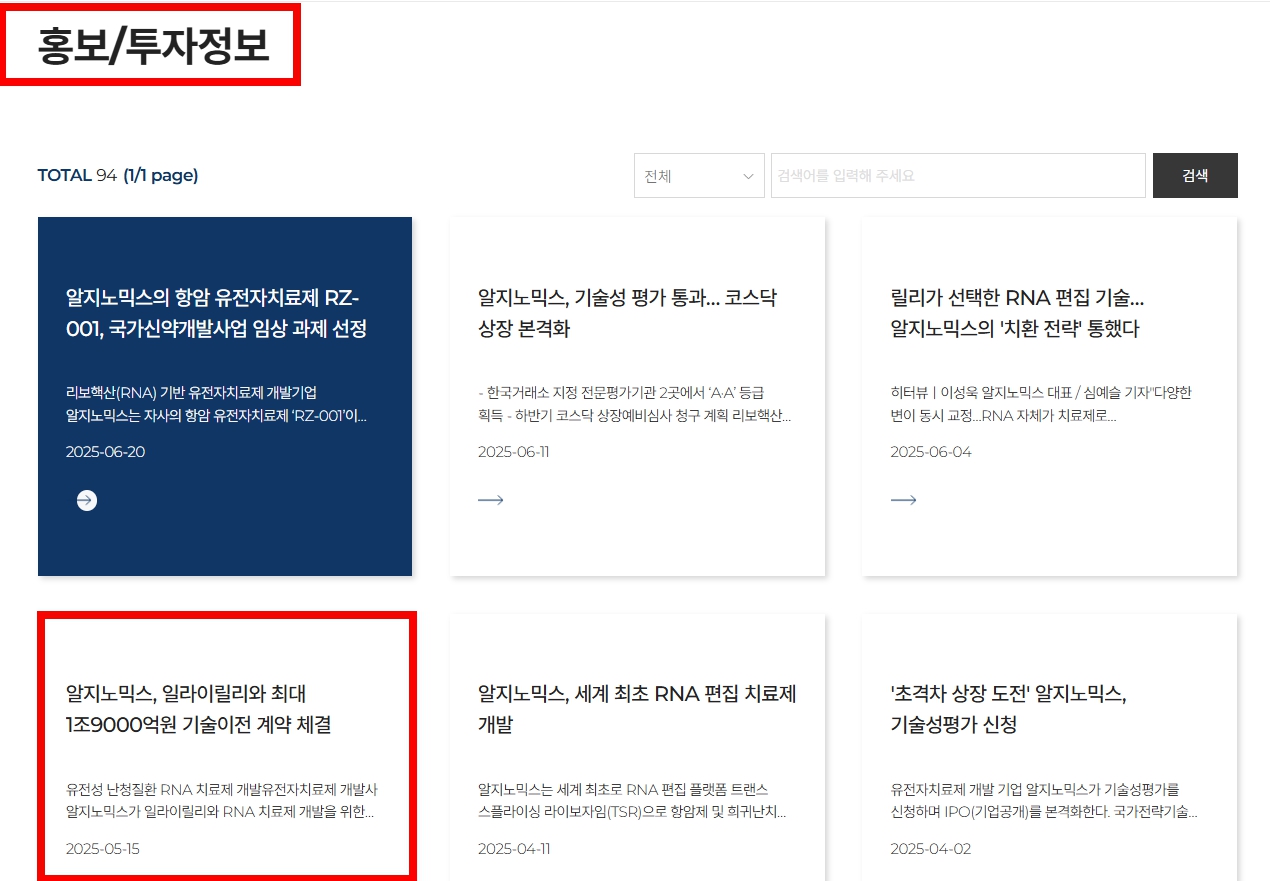The width and height of the screenshot is (1270, 881).
Task: Click the date 2025-06-04
Action: [931, 452]
